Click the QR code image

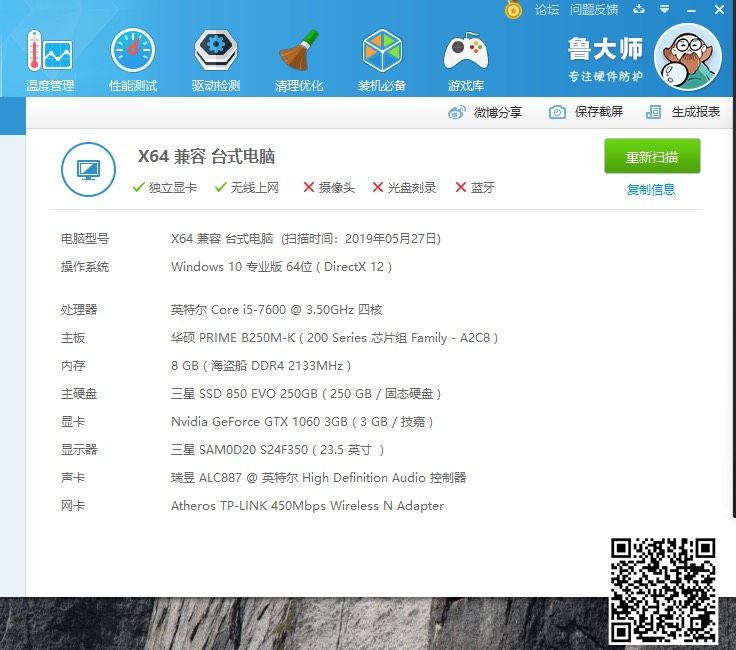(663, 590)
